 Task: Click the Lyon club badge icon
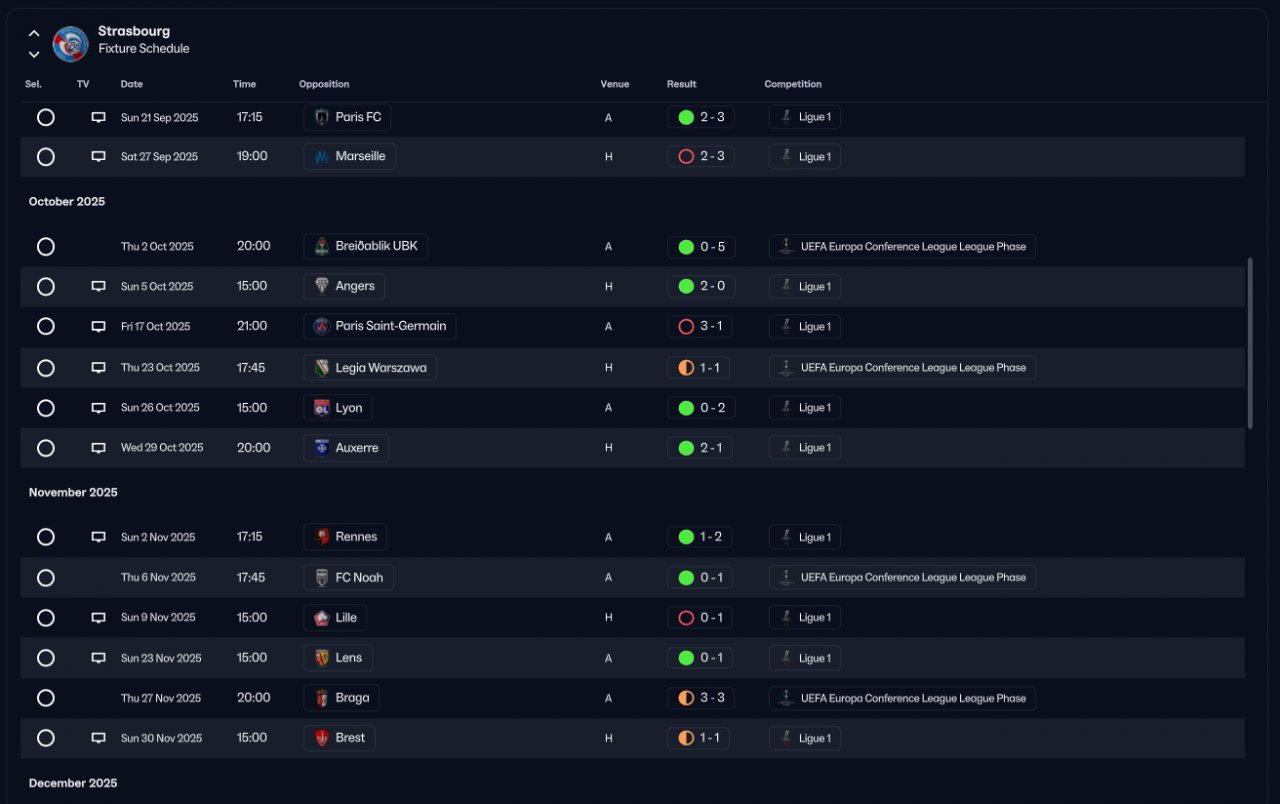click(x=322, y=408)
